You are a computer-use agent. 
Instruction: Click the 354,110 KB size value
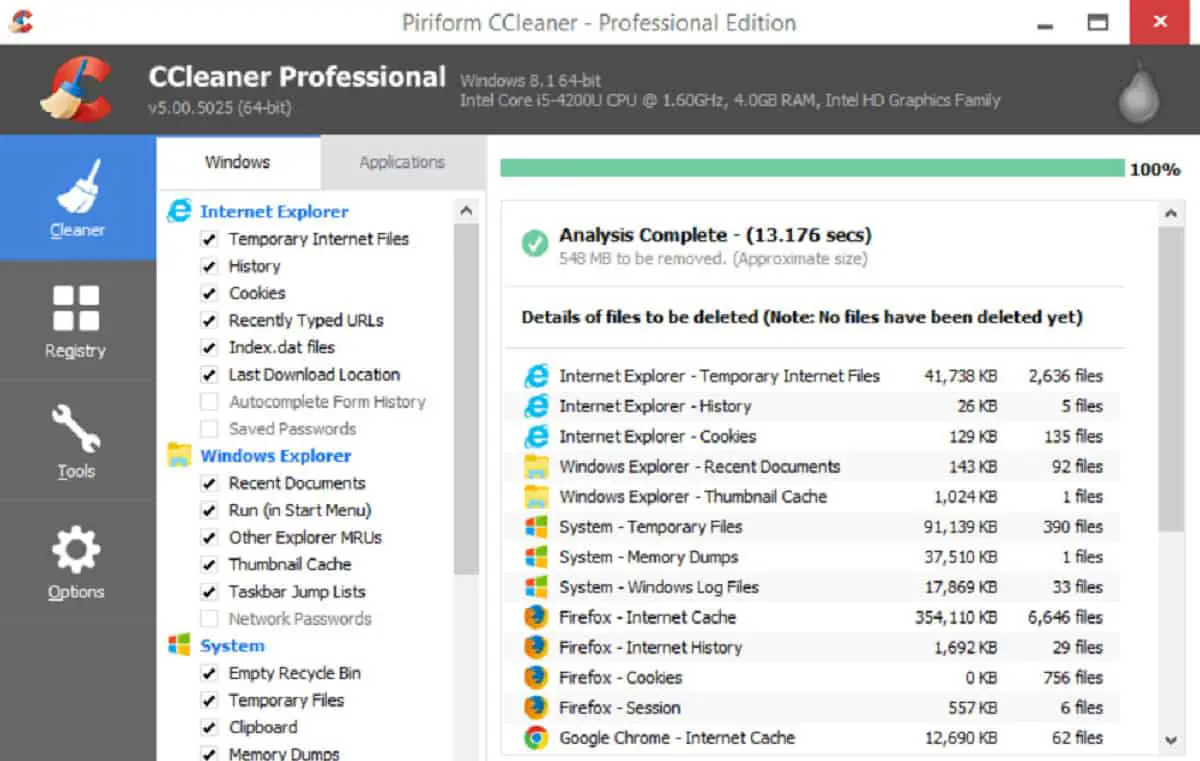click(x=955, y=617)
